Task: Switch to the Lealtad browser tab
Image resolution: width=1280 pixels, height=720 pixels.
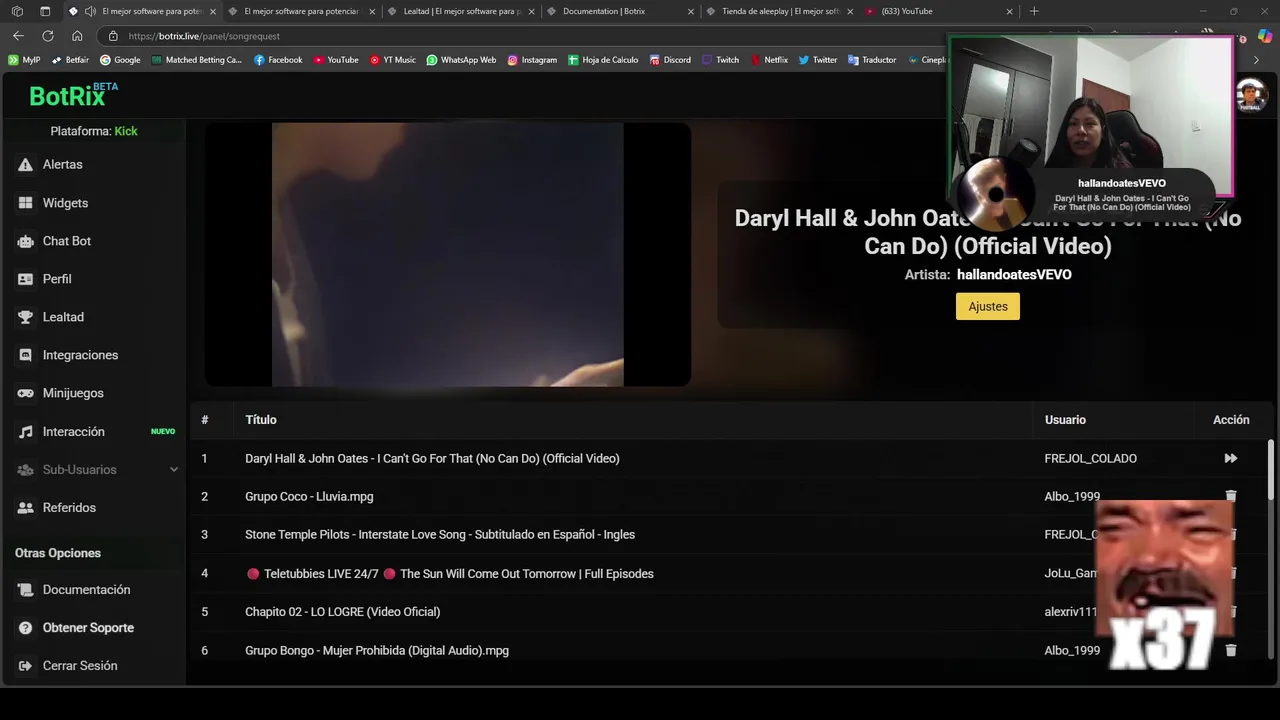Action: pyautogui.click(x=460, y=11)
